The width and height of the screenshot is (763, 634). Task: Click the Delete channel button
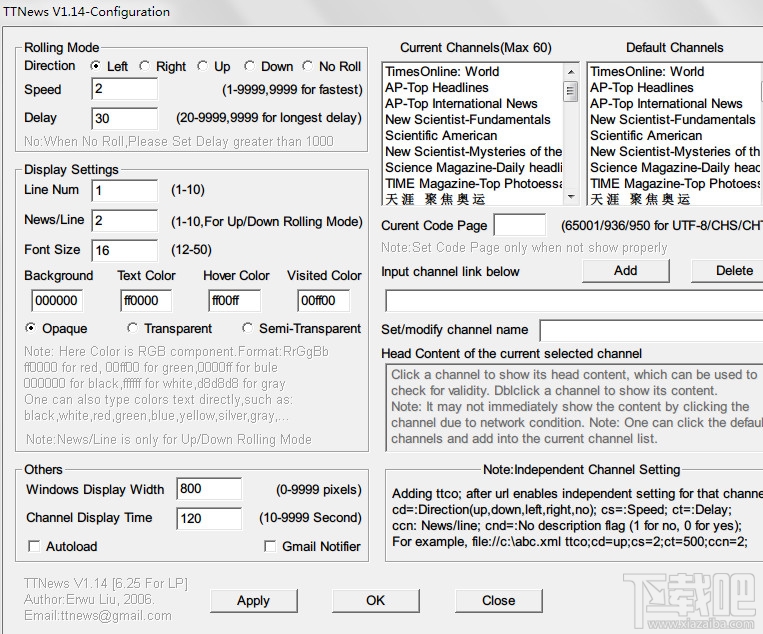(x=727, y=271)
